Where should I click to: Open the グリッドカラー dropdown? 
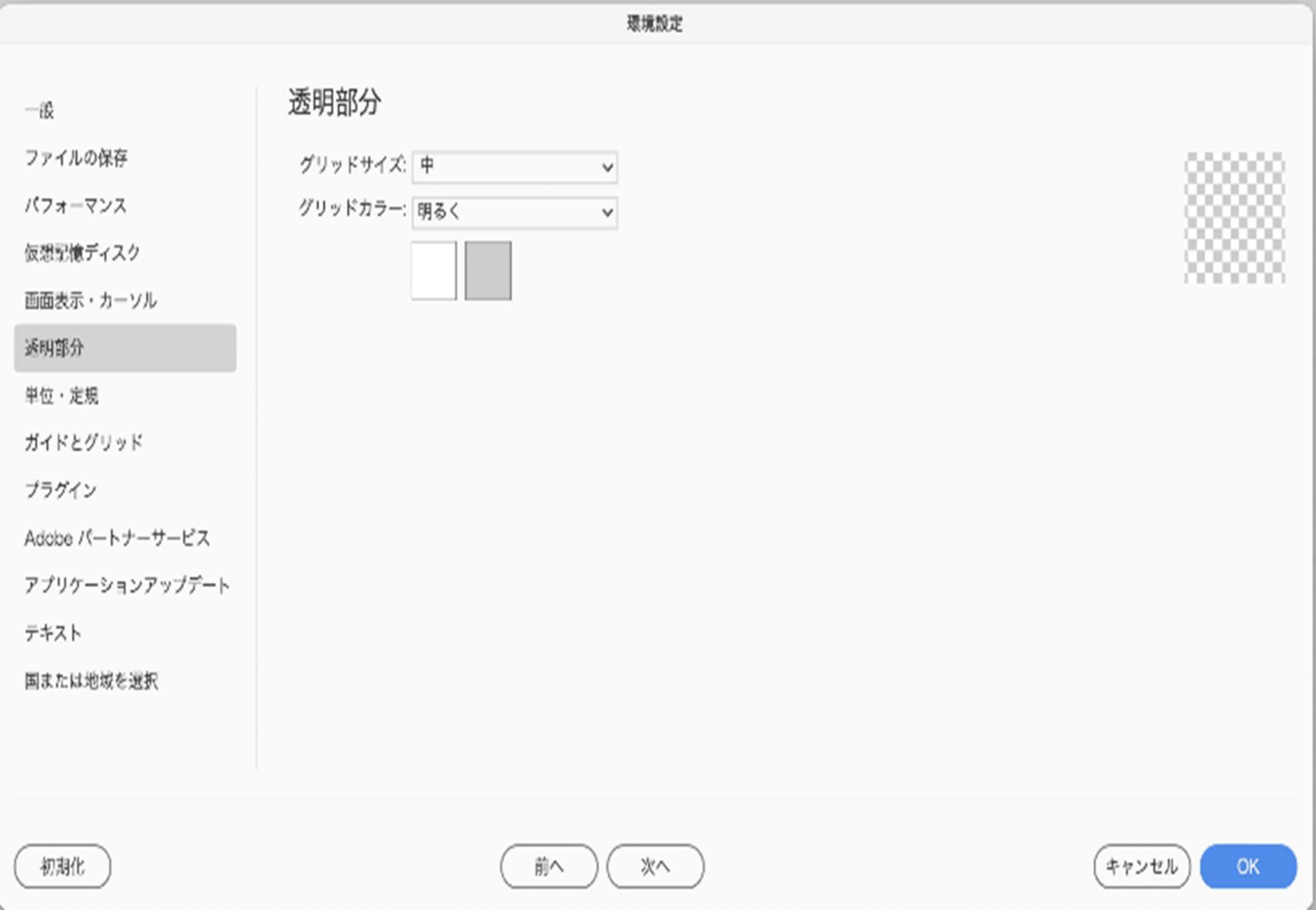(x=515, y=213)
